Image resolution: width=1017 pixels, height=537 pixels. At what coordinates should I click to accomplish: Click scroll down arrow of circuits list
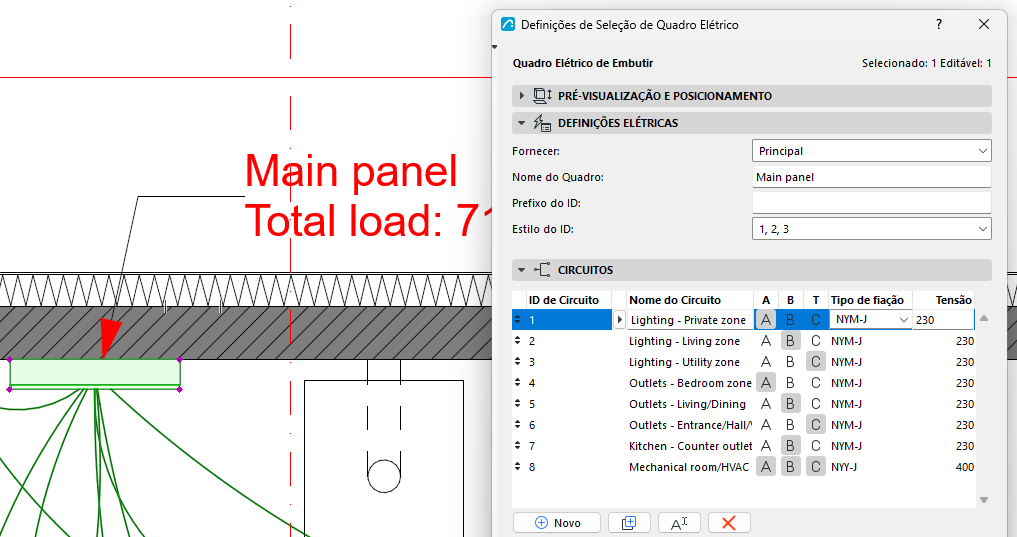click(984, 500)
